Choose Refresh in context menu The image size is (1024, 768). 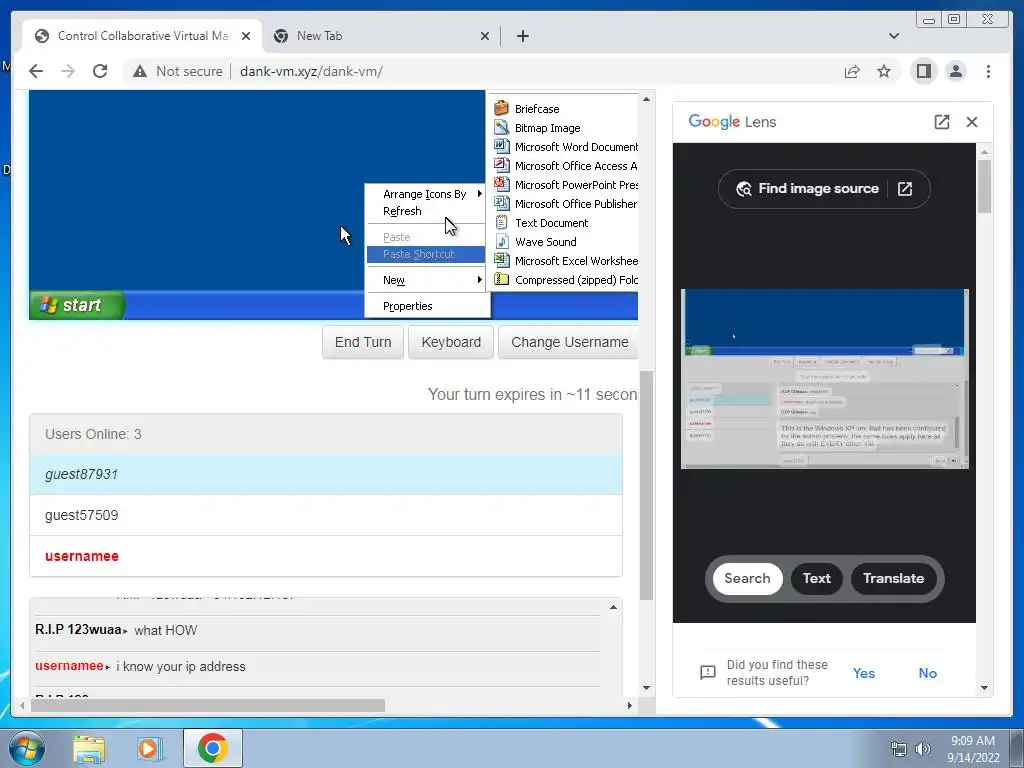(426, 211)
